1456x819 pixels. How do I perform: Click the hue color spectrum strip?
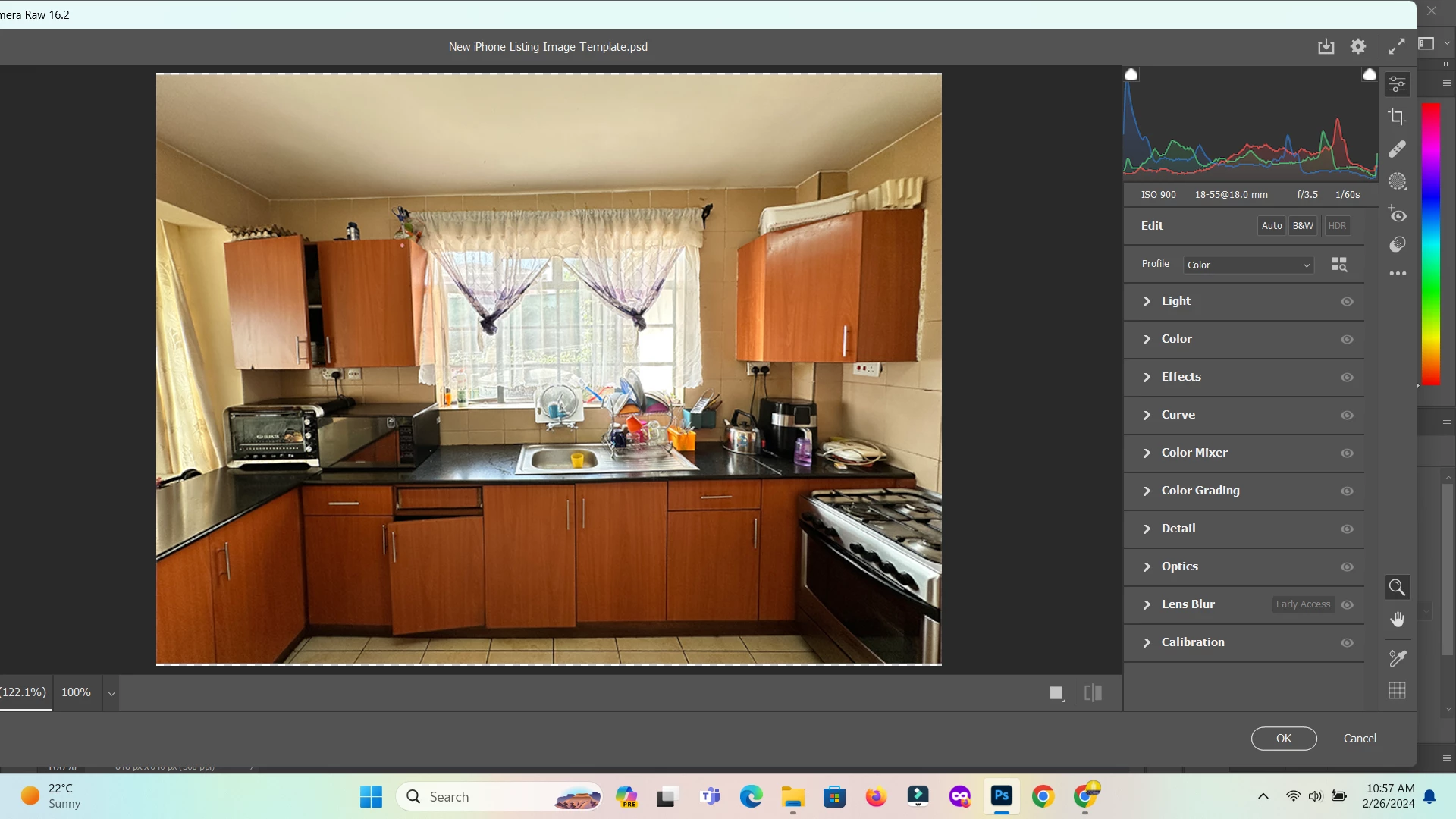[x=1430, y=243]
